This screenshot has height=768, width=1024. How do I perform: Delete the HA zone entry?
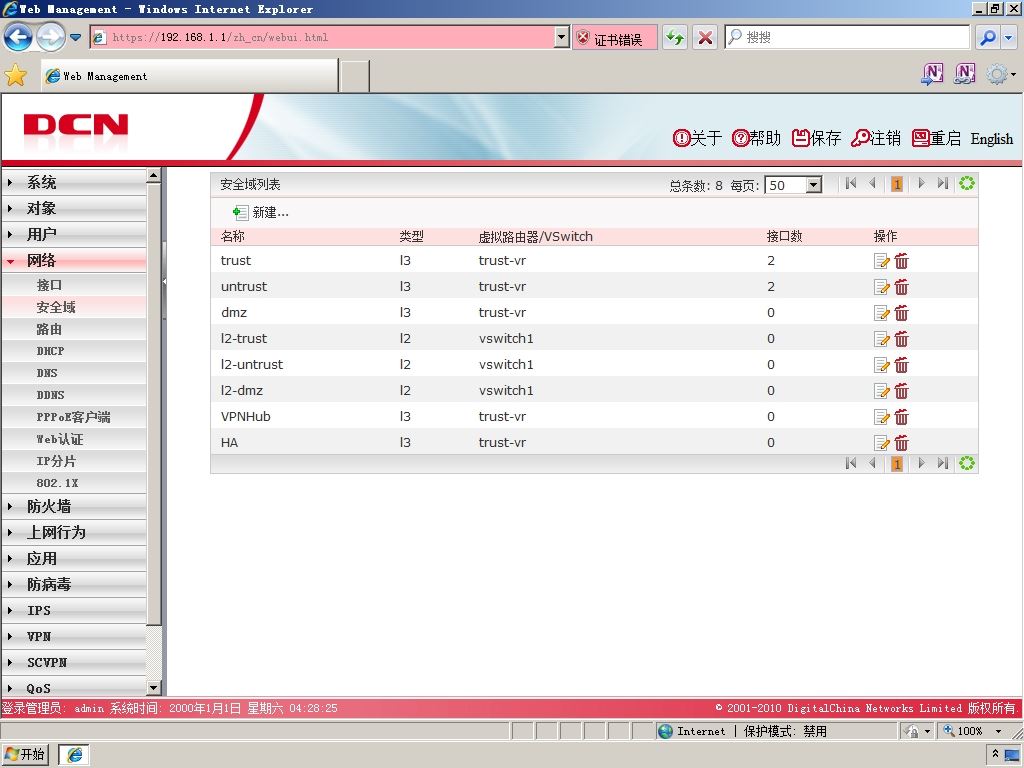point(902,443)
